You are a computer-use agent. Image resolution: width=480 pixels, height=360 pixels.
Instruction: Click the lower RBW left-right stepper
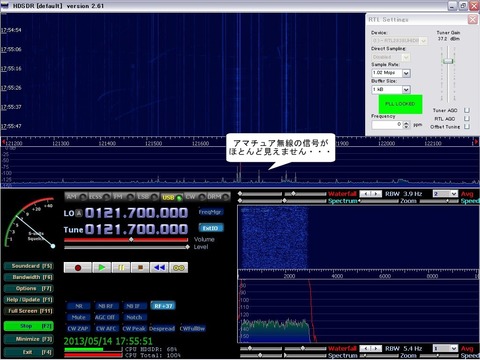click(x=371, y=348)
